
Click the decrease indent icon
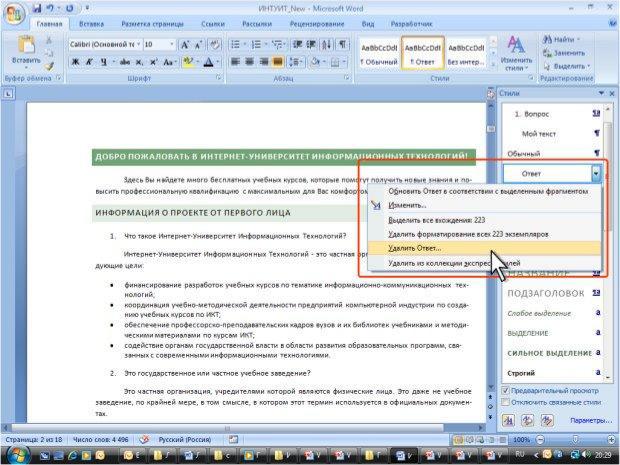point(297,45)
